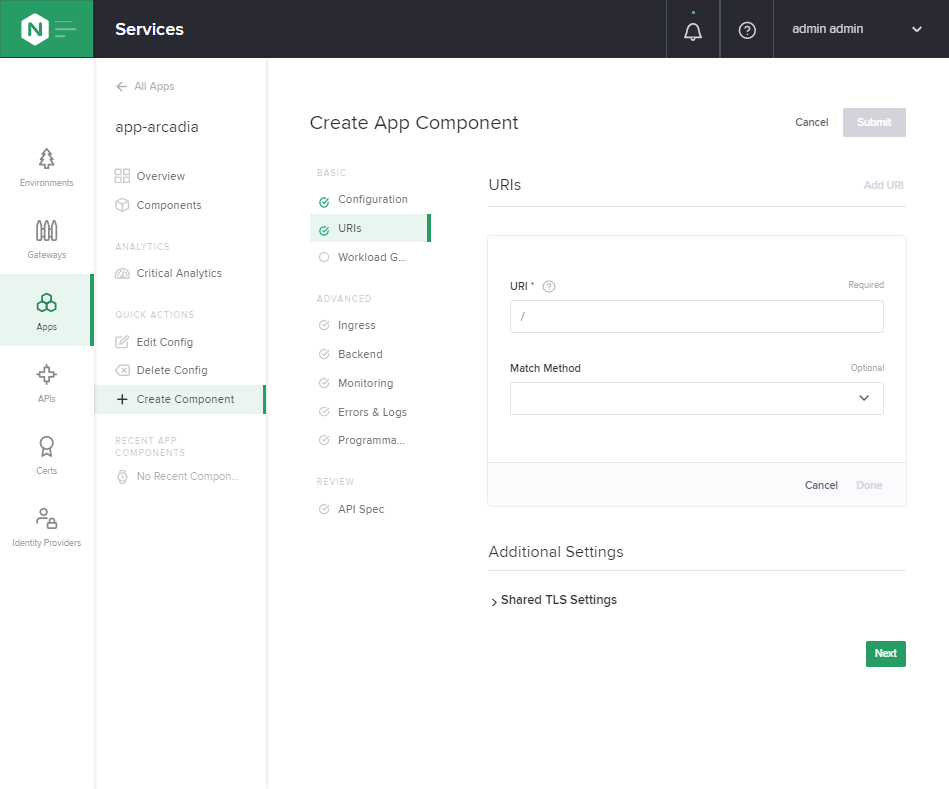Click the green Next button

(885, 653)
